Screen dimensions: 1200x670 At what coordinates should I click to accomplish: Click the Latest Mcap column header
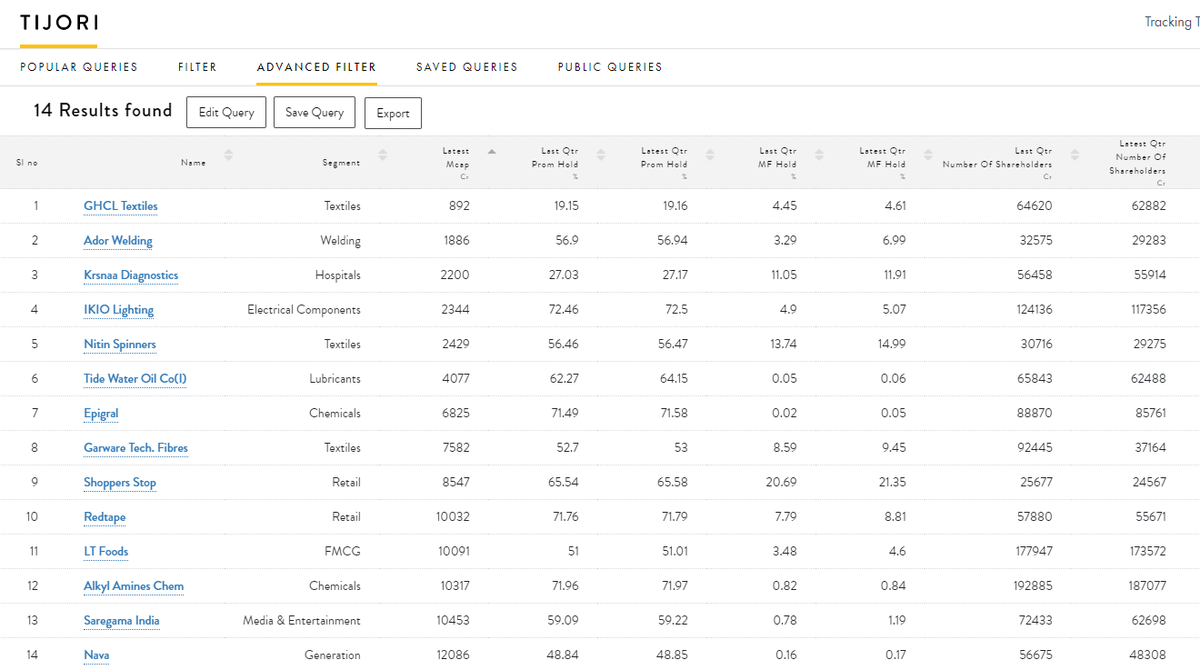[456, 163]
